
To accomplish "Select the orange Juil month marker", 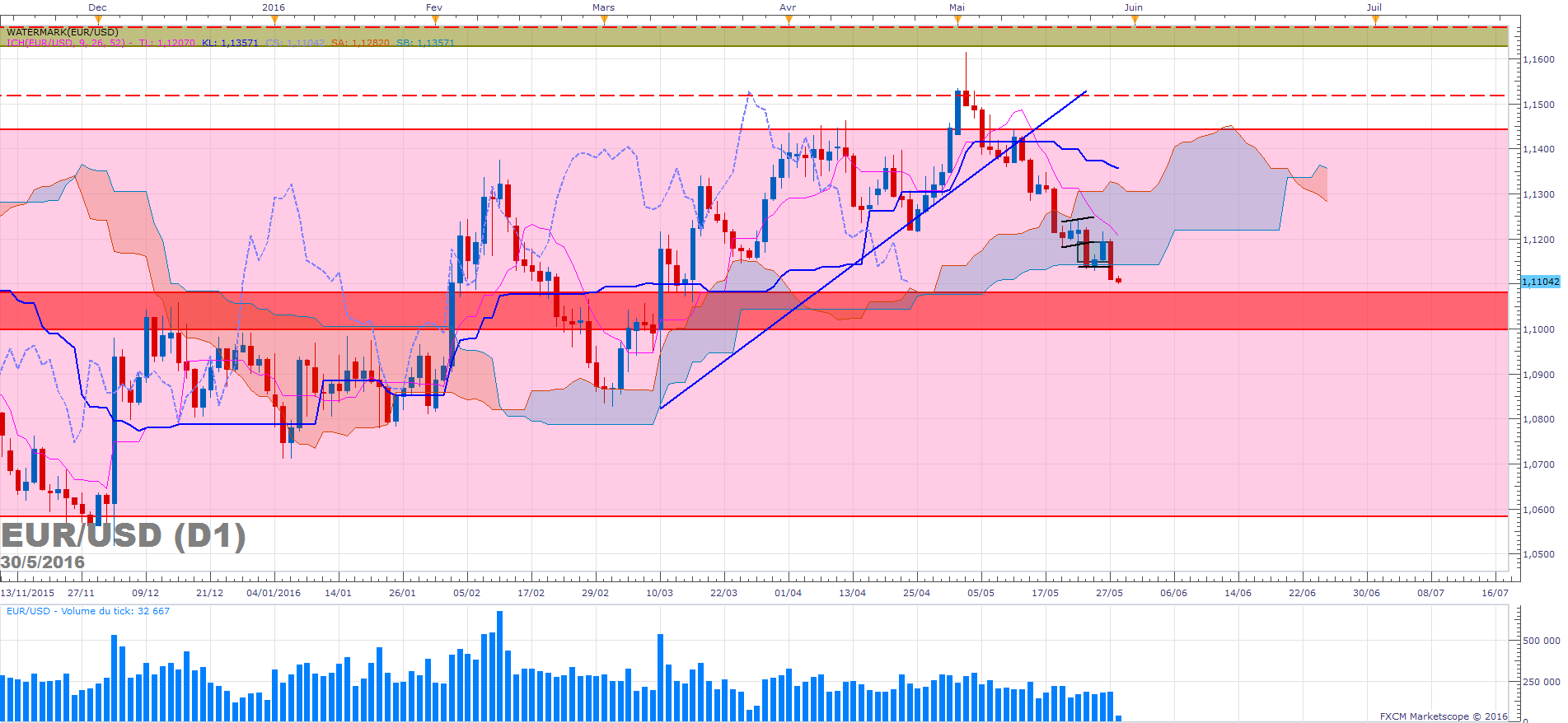I will 1374,20.
